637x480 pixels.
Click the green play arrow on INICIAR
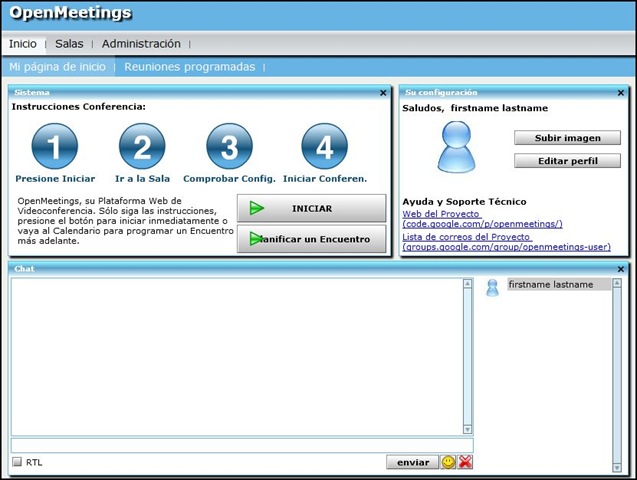[256, 208]
